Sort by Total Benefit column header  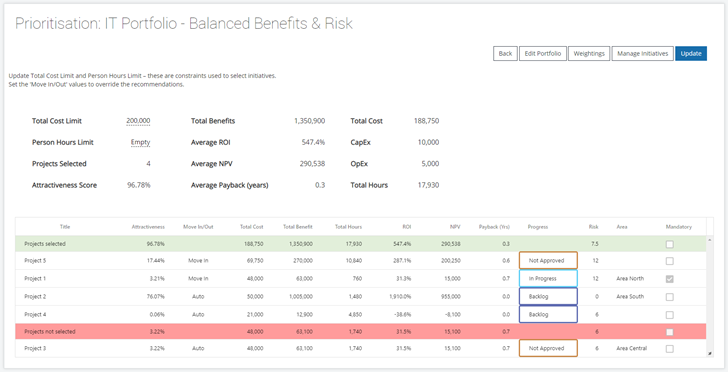coord(298,227)
